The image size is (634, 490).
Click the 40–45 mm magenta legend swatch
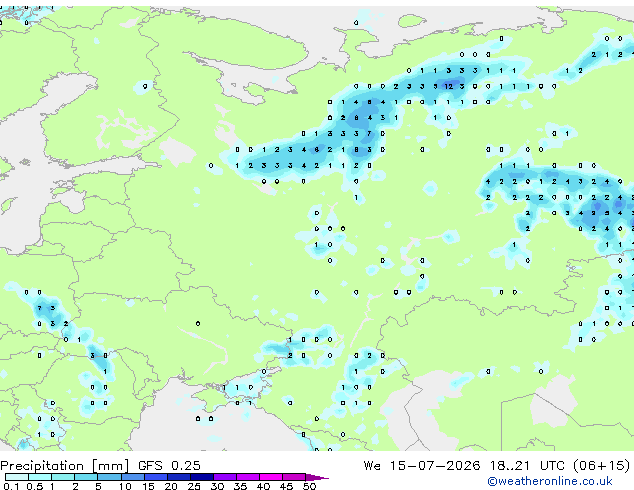[271, 477]
